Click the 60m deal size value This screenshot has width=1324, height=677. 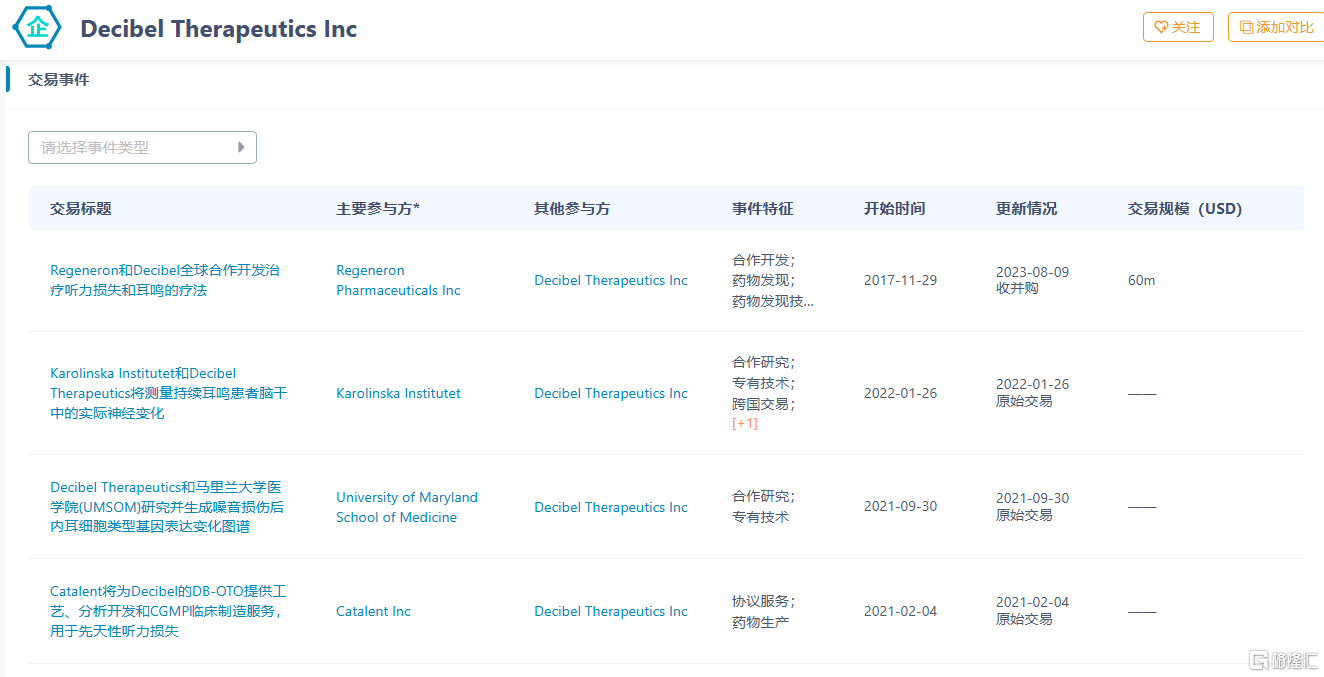[1141, 280]
